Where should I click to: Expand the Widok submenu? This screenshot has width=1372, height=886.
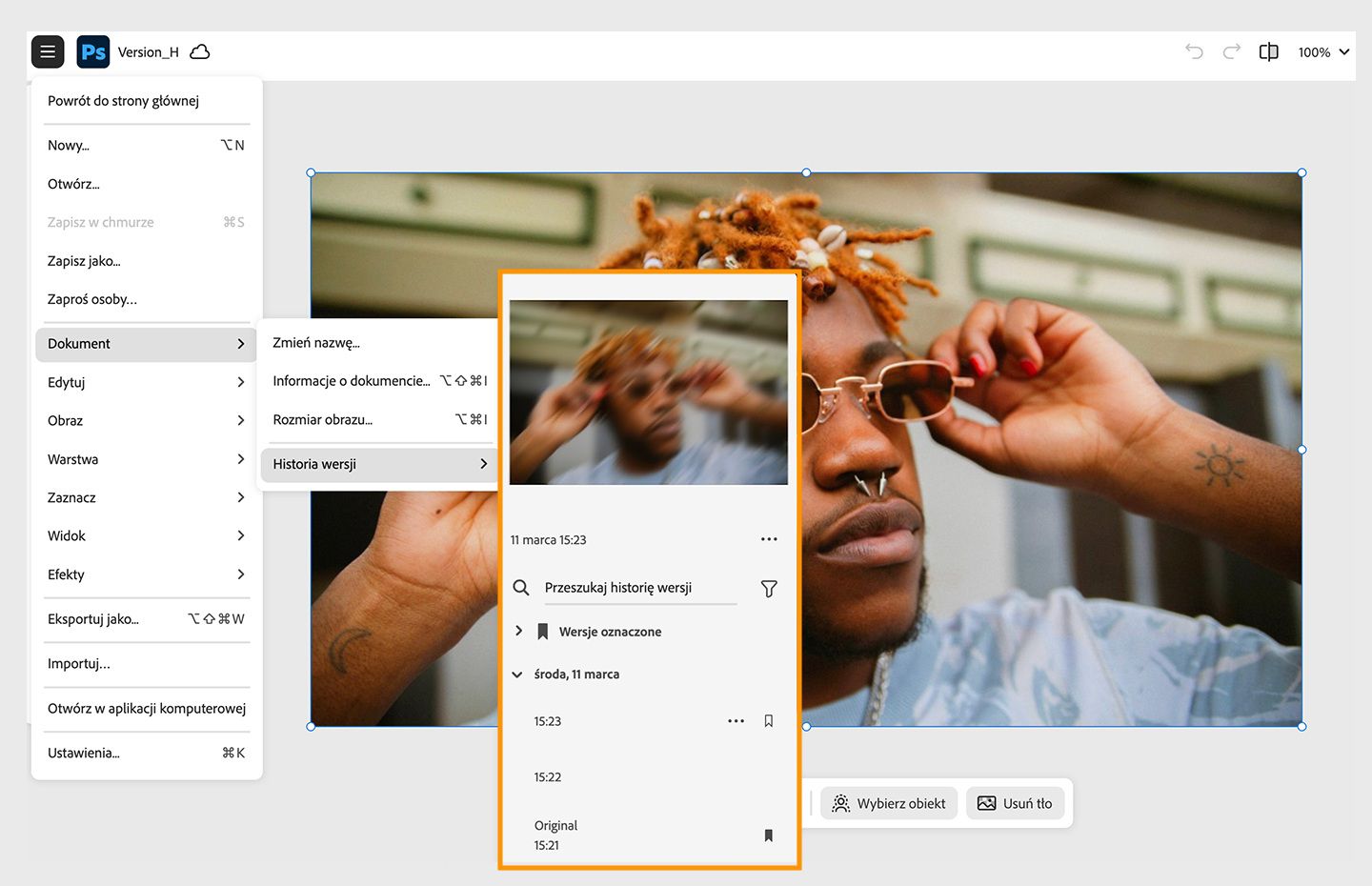[x=147, y=536]
